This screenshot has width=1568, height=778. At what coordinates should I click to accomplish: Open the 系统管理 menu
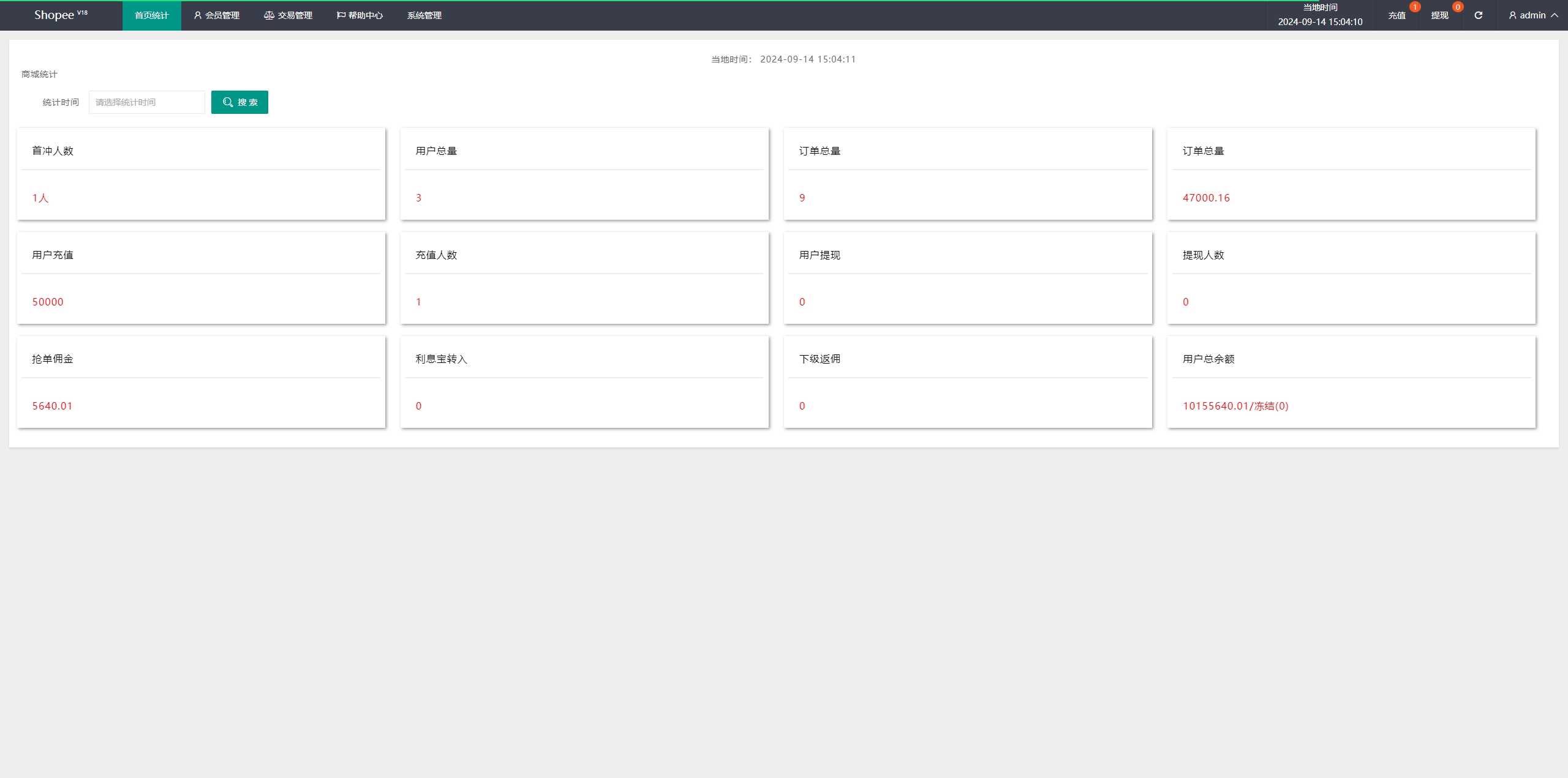pyautogui.click(x=424, y=15)
